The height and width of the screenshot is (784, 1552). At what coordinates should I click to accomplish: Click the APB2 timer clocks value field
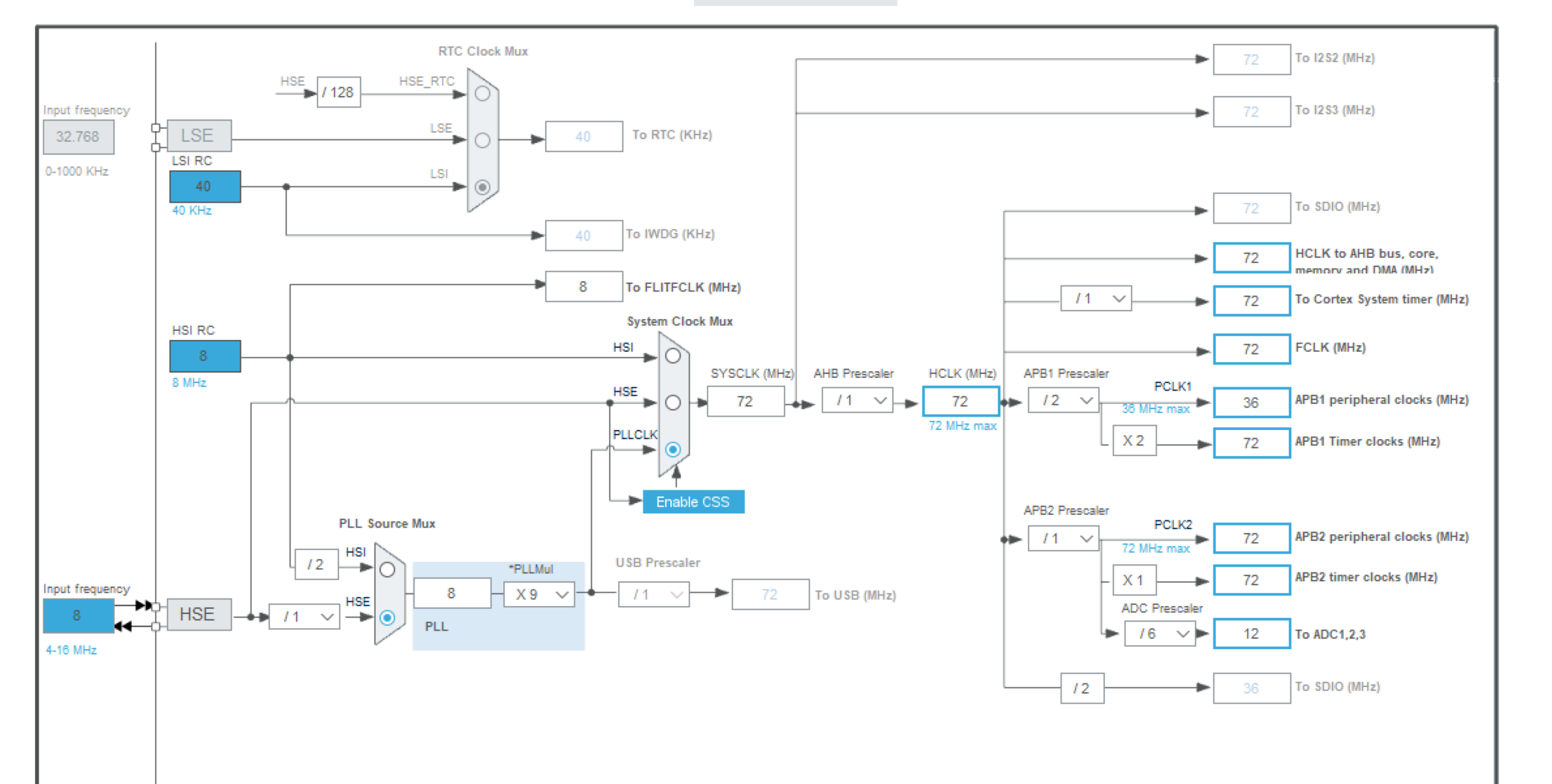[x=1252, y=580]
